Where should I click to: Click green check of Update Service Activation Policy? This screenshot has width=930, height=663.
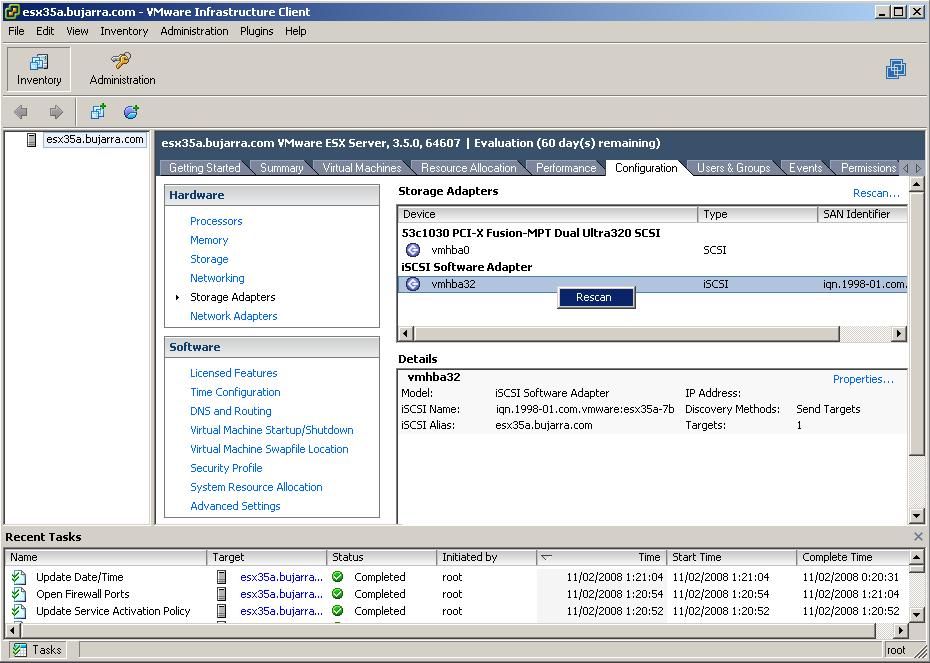pos(337,611)
